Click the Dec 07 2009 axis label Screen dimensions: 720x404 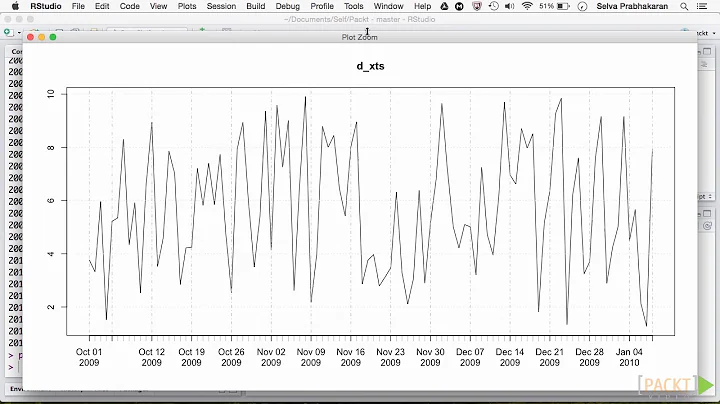pos(470,357)
